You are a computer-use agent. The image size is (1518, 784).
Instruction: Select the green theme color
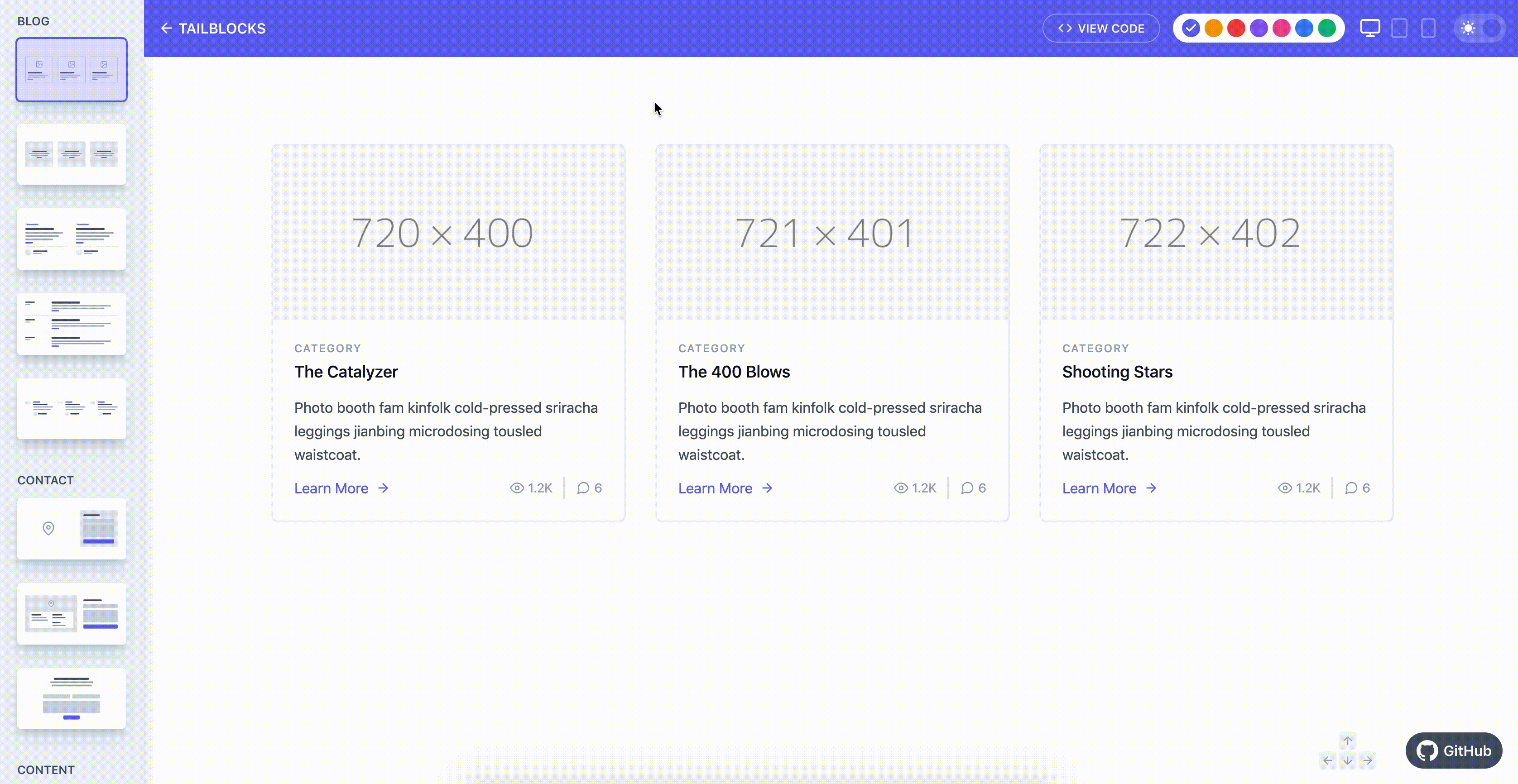pyautogui.click(x=1326, y=28)
